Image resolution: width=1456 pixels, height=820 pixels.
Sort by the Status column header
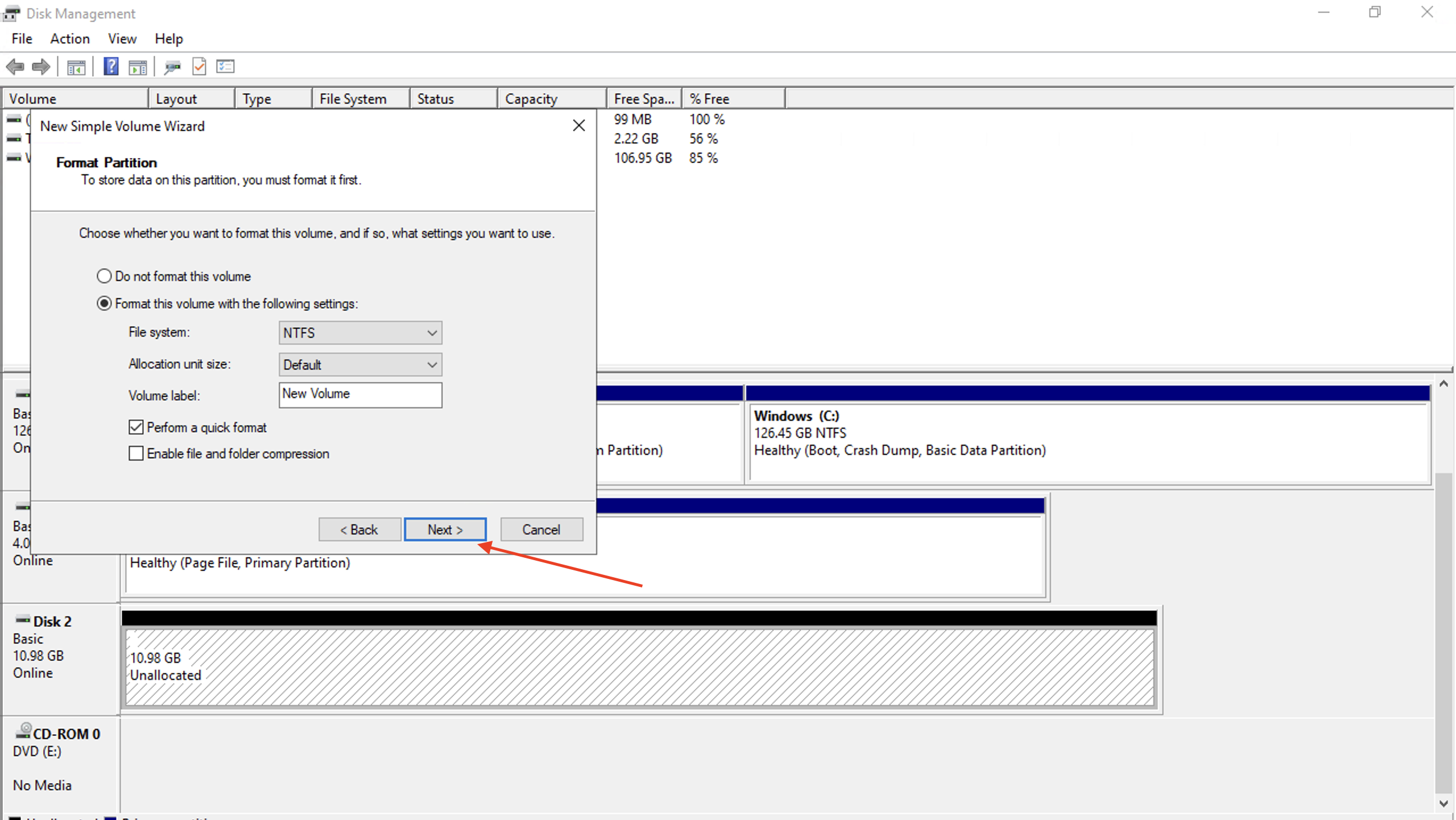tap(454, 98)
